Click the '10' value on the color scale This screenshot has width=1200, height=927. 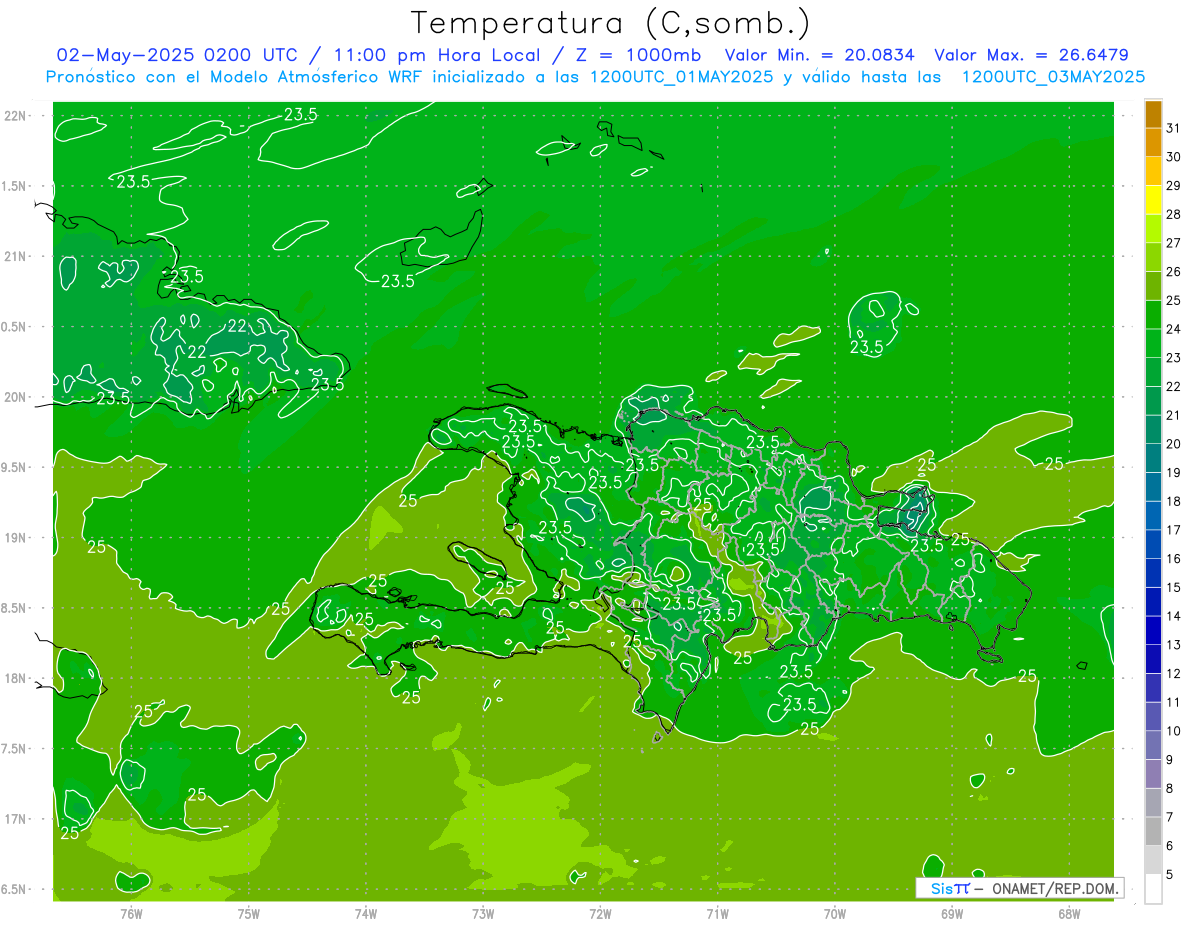(x=1174, y=731)
